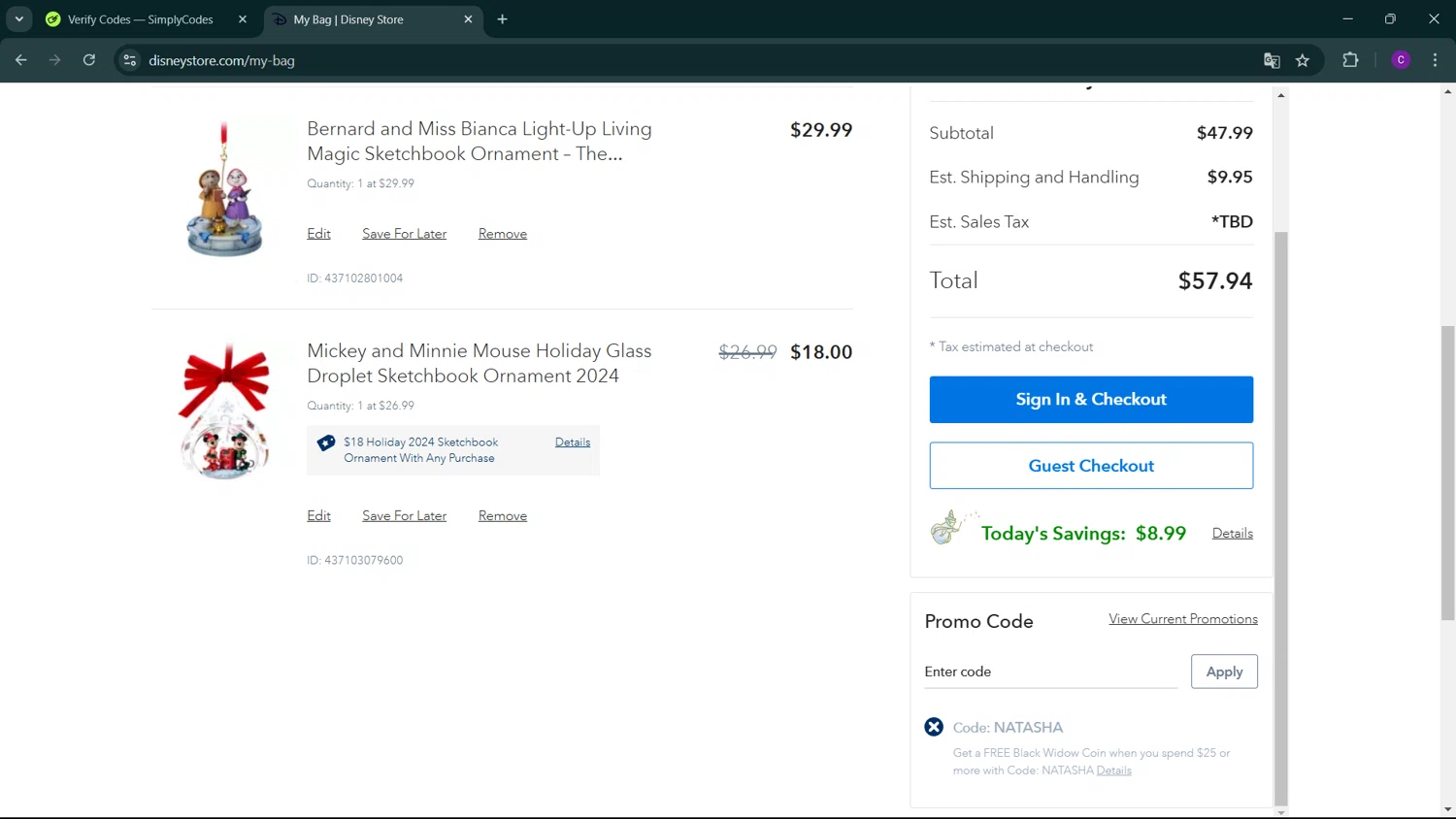Save Bernard and Miss Bianca ornament for later
Viewport: 1456px width, 819px height.
[x=404, y=234]
